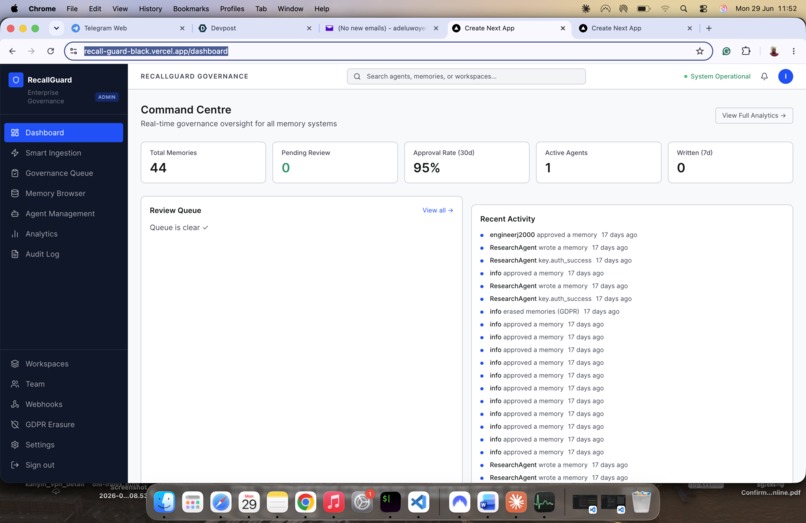Bookmark this page with star icon

pos(700,51)
